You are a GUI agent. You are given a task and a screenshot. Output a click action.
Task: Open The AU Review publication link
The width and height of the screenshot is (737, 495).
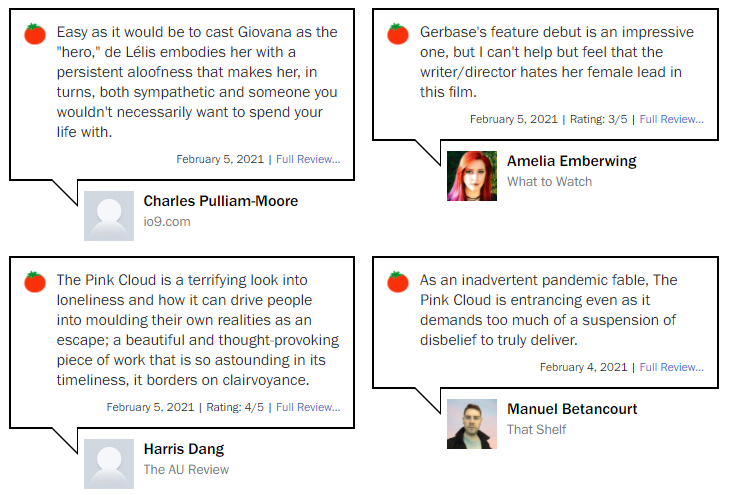(186, 470)
